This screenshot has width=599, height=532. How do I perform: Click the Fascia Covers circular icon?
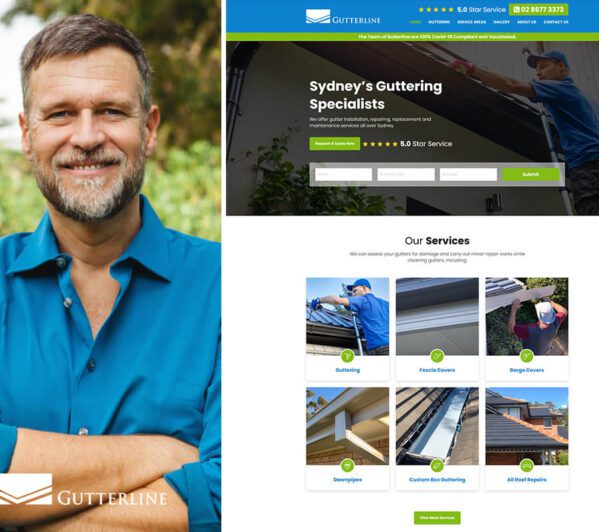pos(437,356)
